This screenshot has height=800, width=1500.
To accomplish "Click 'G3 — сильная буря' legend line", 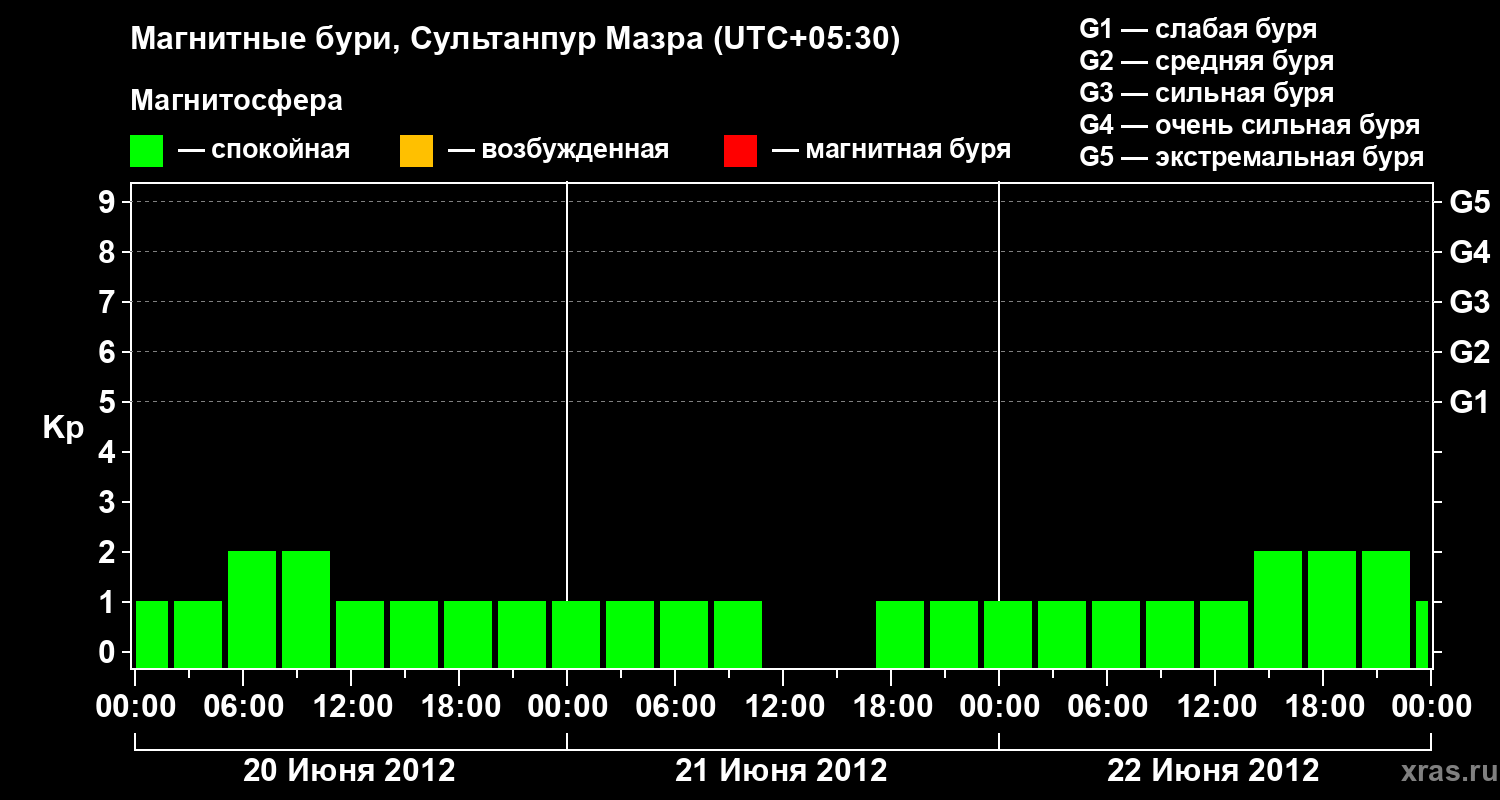I will [x=1206, y=93].
